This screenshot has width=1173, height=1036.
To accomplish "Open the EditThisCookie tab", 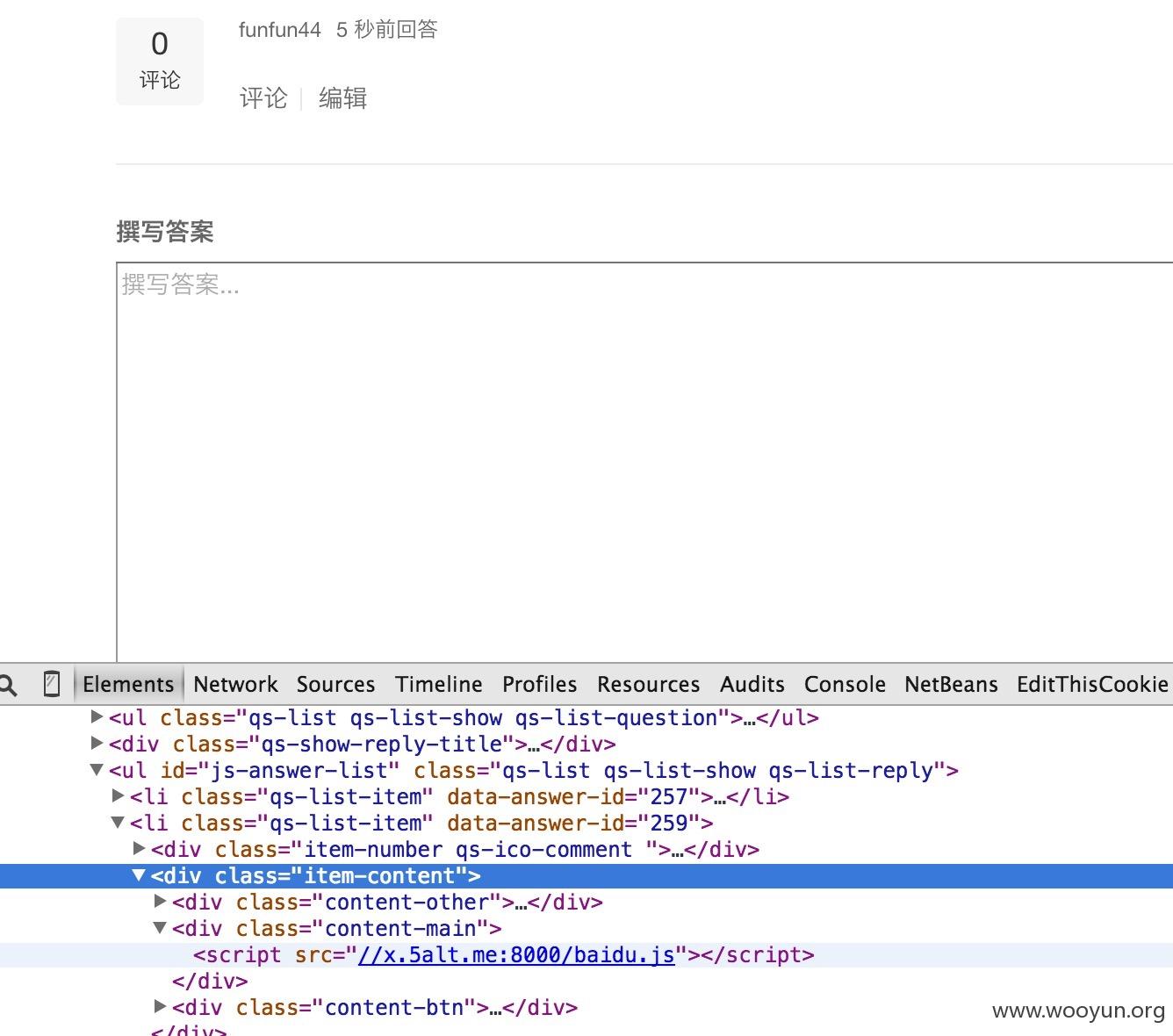I will tap(1092, 685).
